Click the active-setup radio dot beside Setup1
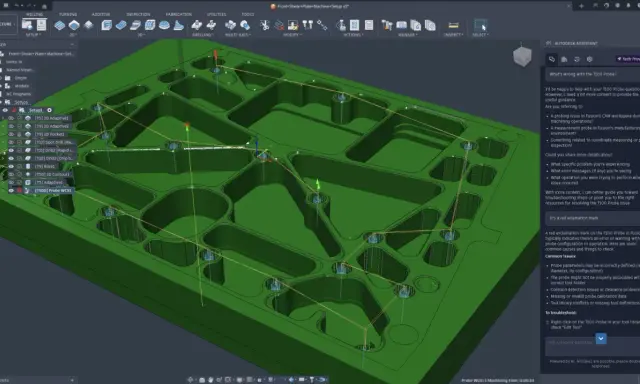The image size is (640, 384). coord(49,110)
